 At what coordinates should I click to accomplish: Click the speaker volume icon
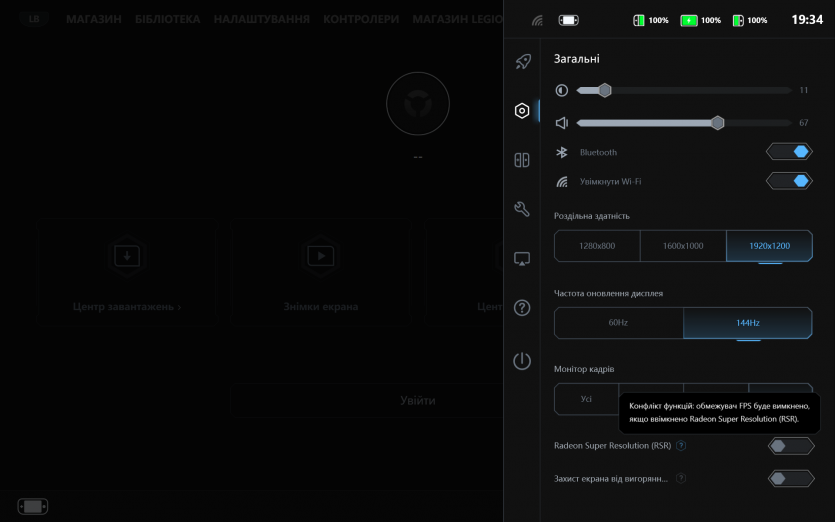[x=562, y=123]
